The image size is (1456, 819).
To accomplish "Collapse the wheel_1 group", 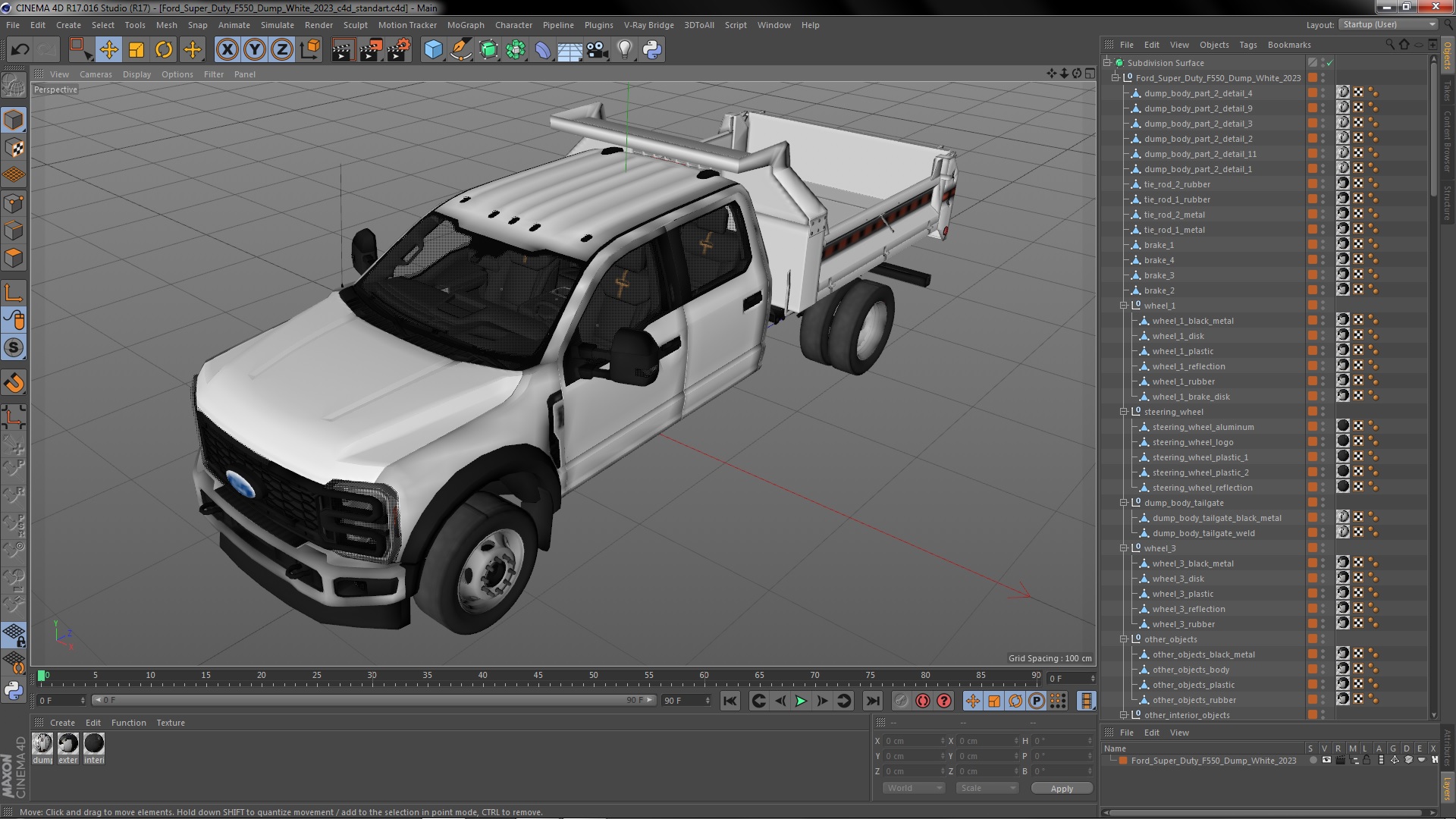I will point(1124,306).
